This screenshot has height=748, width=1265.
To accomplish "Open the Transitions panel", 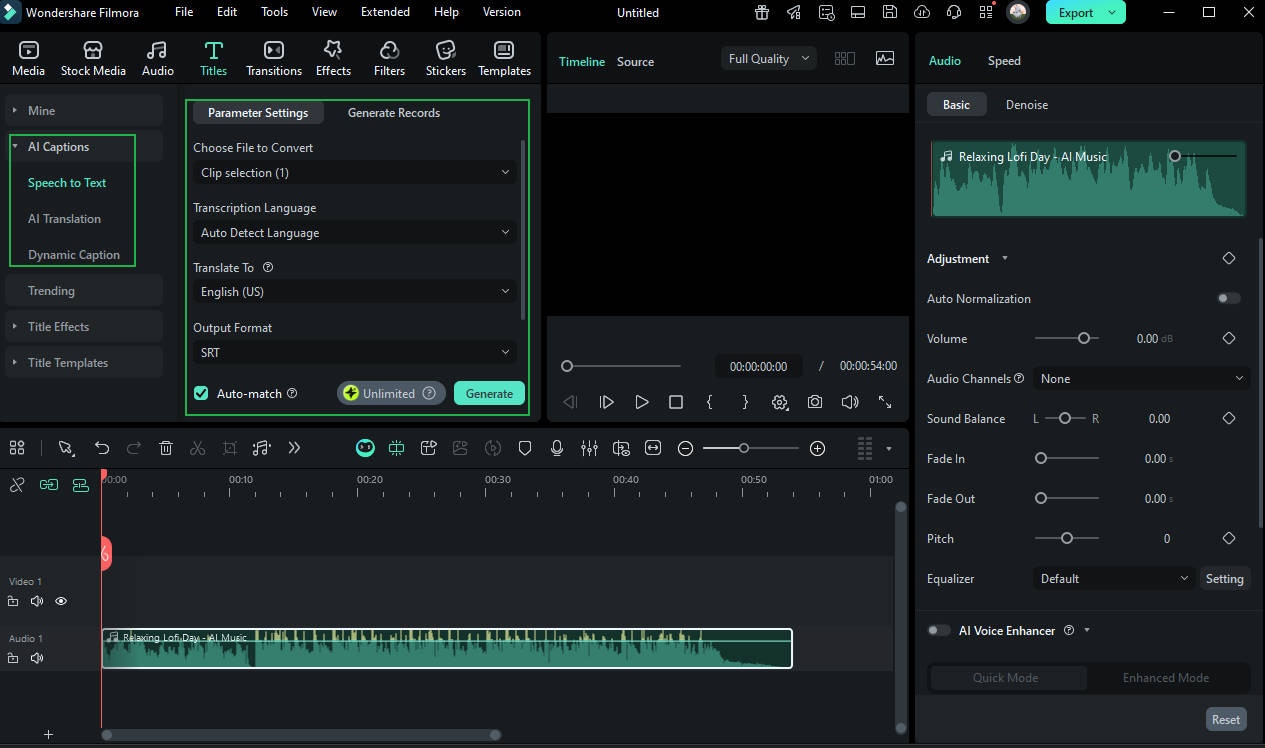I will tap(273, 56).
